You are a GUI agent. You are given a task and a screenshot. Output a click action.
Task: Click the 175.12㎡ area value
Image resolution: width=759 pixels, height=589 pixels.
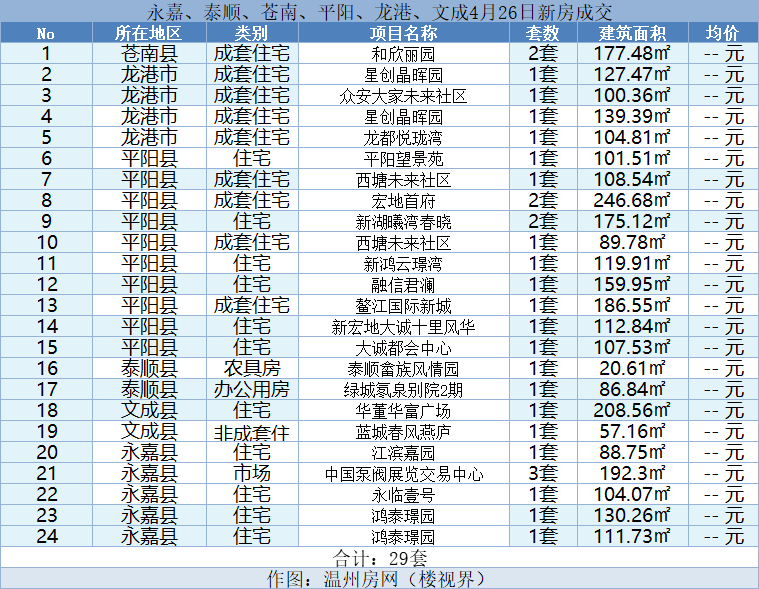tap(632, 221)
